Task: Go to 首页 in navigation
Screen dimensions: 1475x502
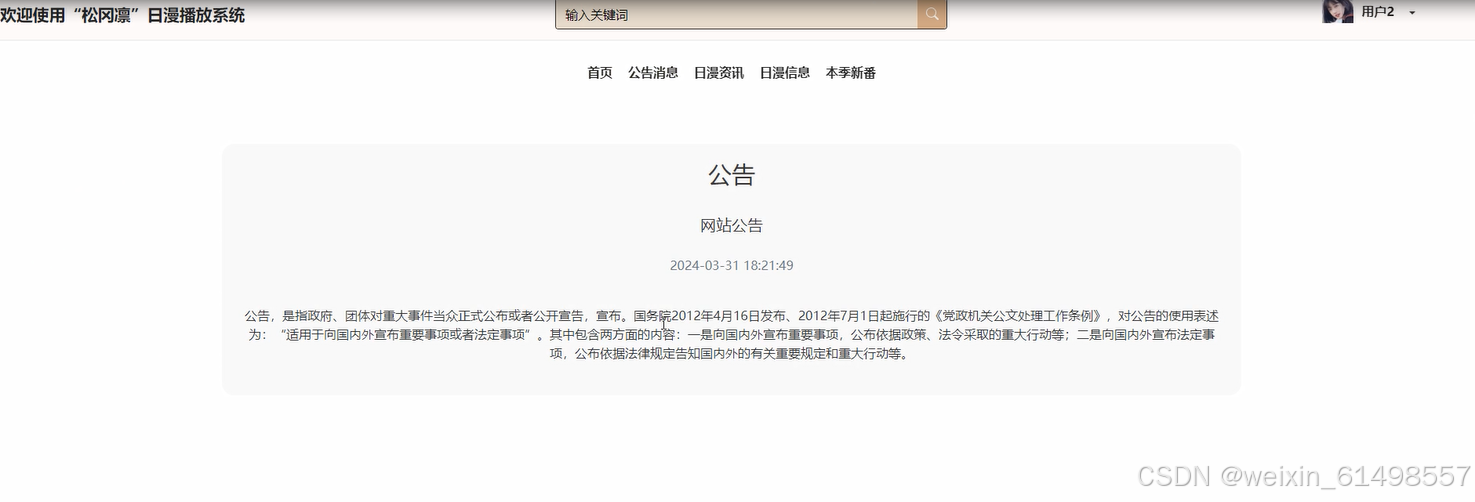Action: (600, 73)
